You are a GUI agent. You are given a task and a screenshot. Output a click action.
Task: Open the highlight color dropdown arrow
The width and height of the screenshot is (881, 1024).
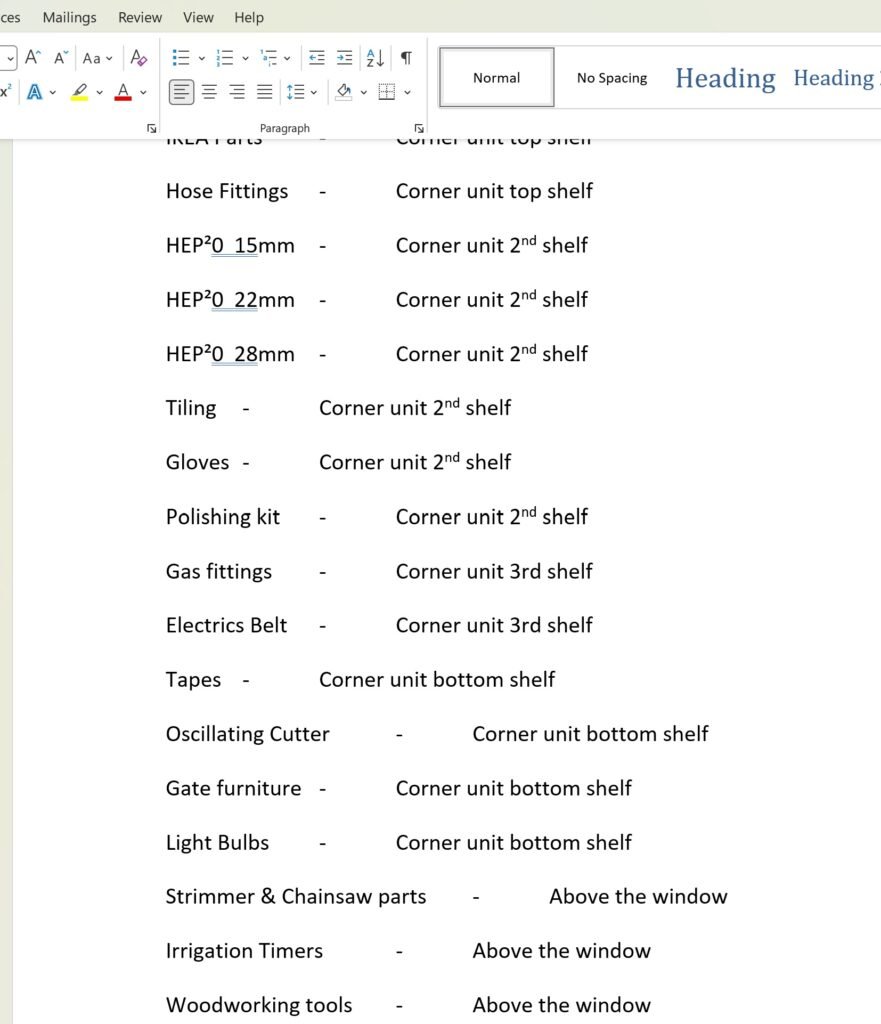(99, 92)
